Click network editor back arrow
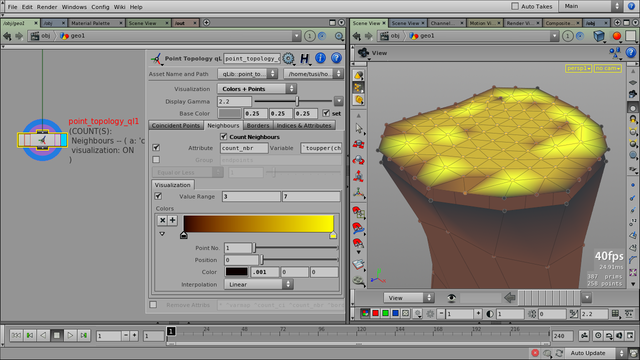This screenshot has width=640, height=360. coord(7,36)
